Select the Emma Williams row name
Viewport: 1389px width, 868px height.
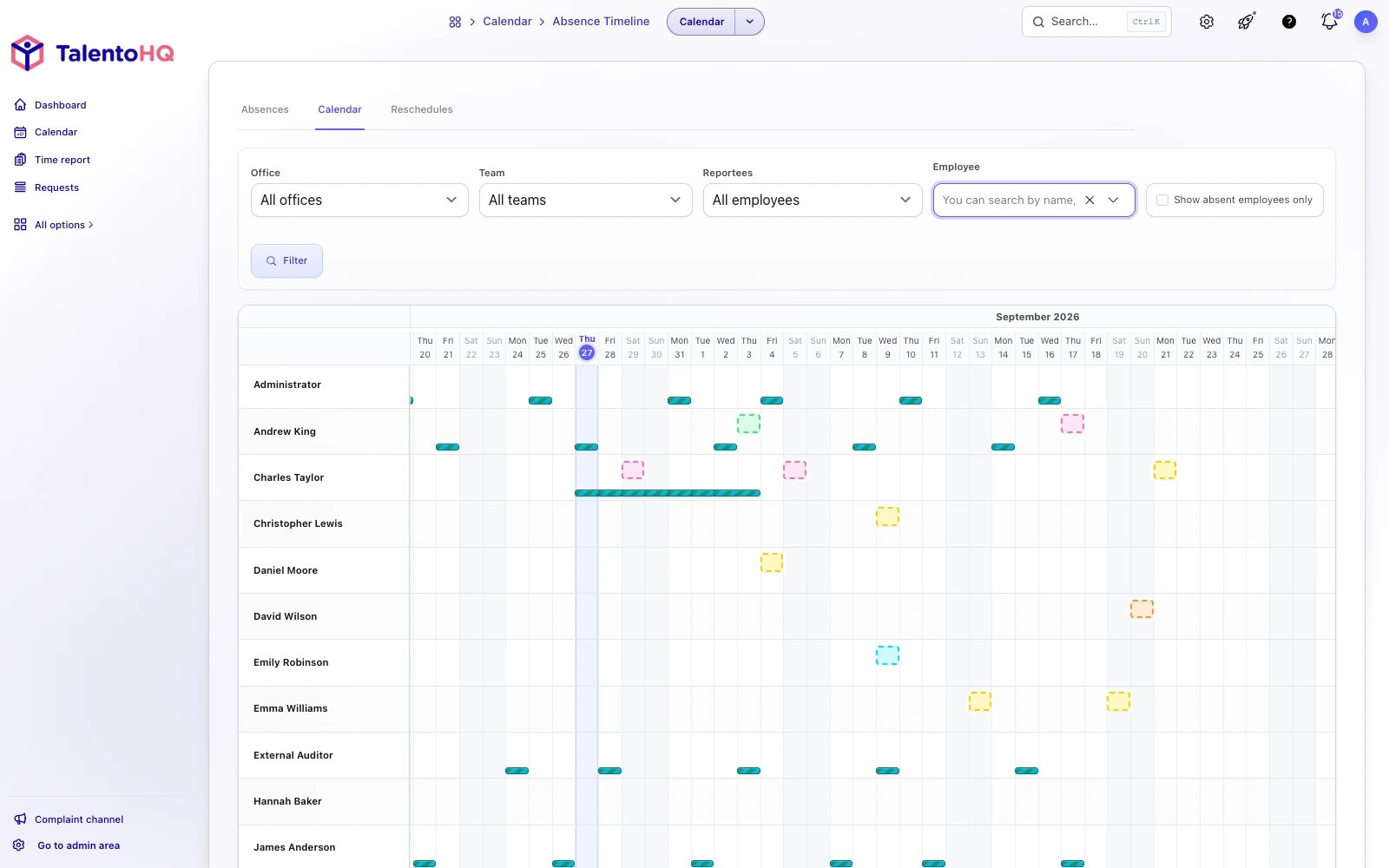[290, 708]
